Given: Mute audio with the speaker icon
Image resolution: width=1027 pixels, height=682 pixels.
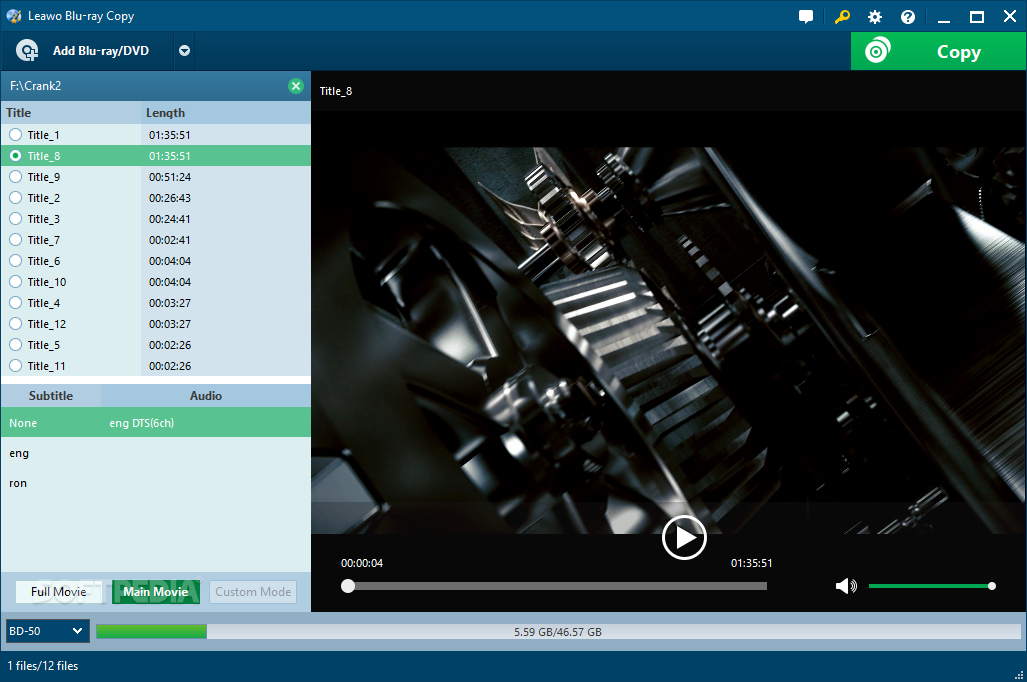Looking at the screenshot, I should (846, 586).
